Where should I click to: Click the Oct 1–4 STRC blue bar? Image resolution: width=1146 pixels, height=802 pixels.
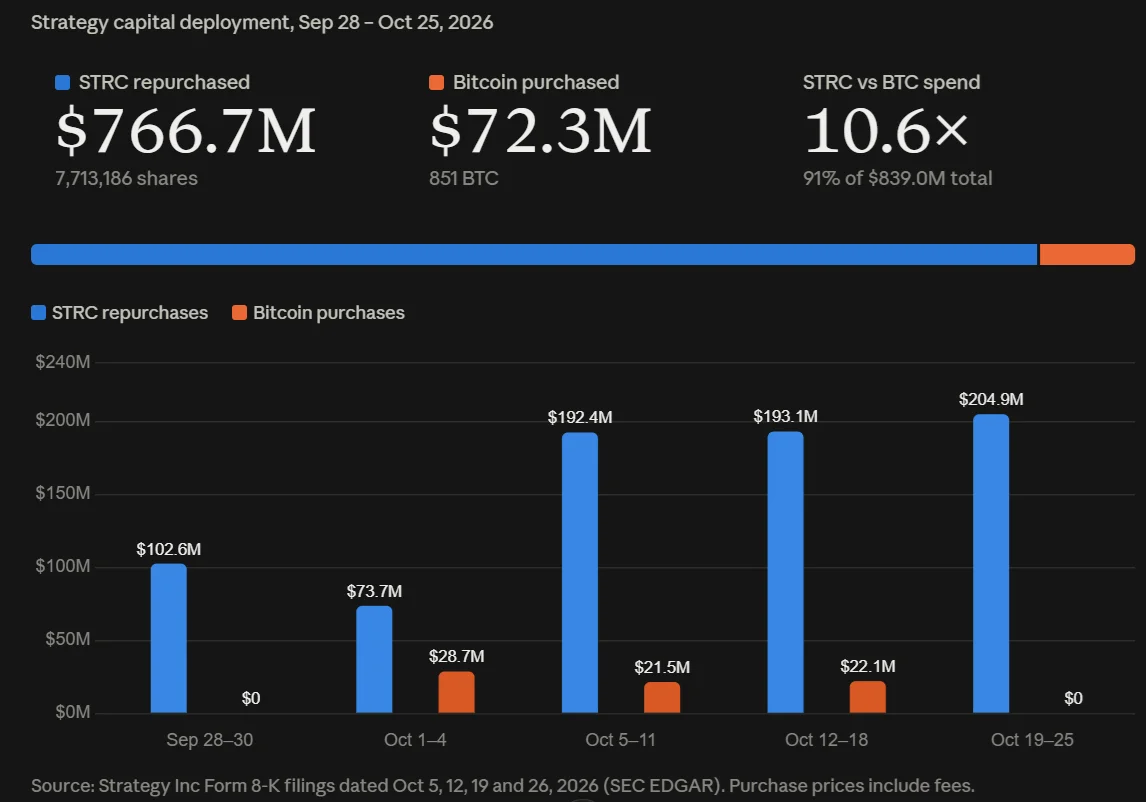coord(374,659)
